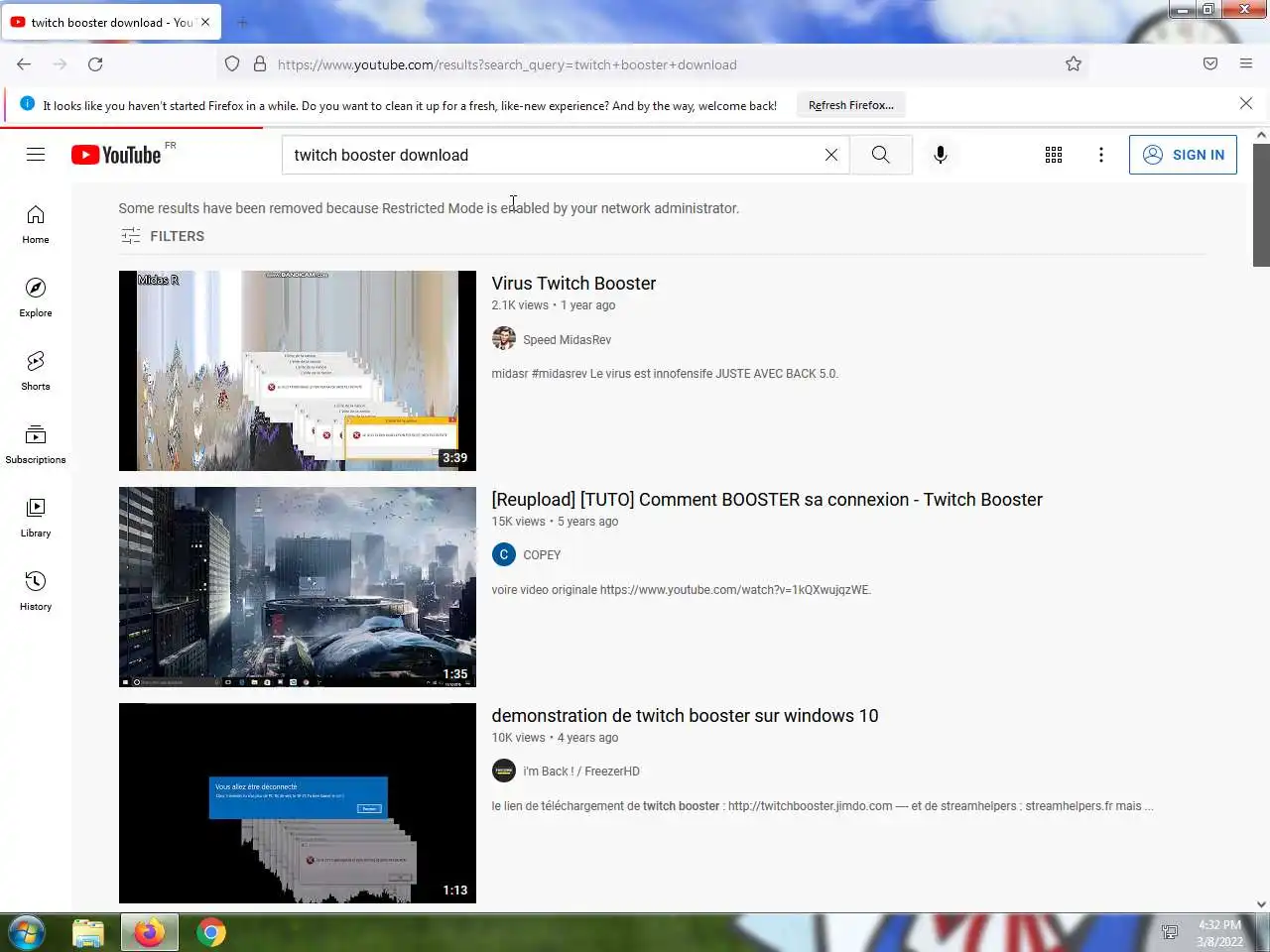
Task: Open History in the sidebar
Action: pos(36,591)
